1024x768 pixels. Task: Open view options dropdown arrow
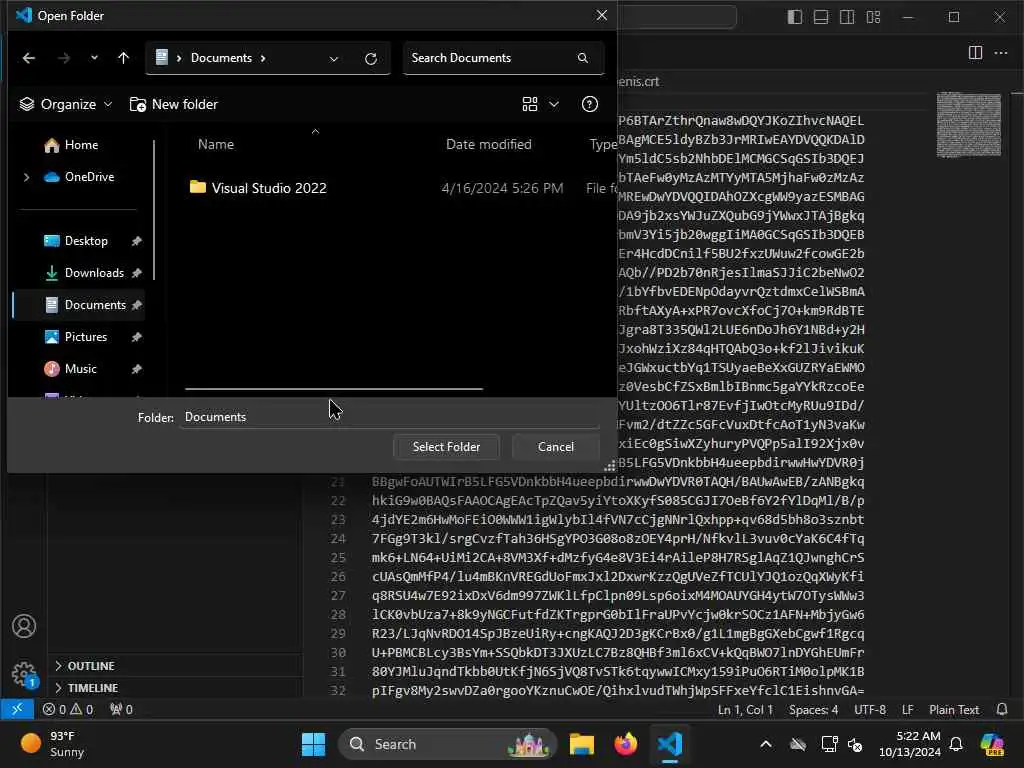pyautogui.click(x=554, y=104)
